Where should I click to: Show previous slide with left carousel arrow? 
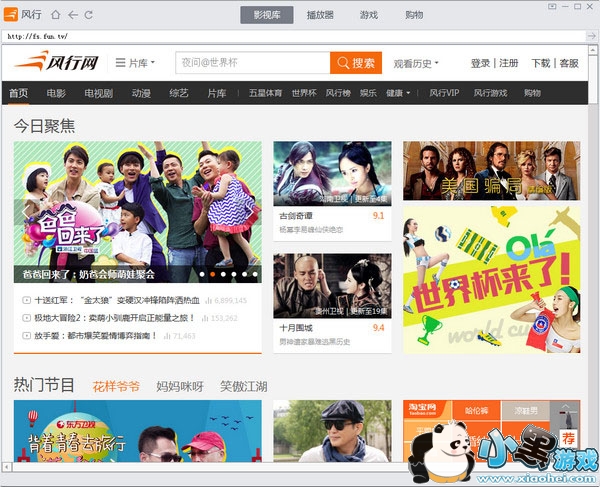click(26, 212)
